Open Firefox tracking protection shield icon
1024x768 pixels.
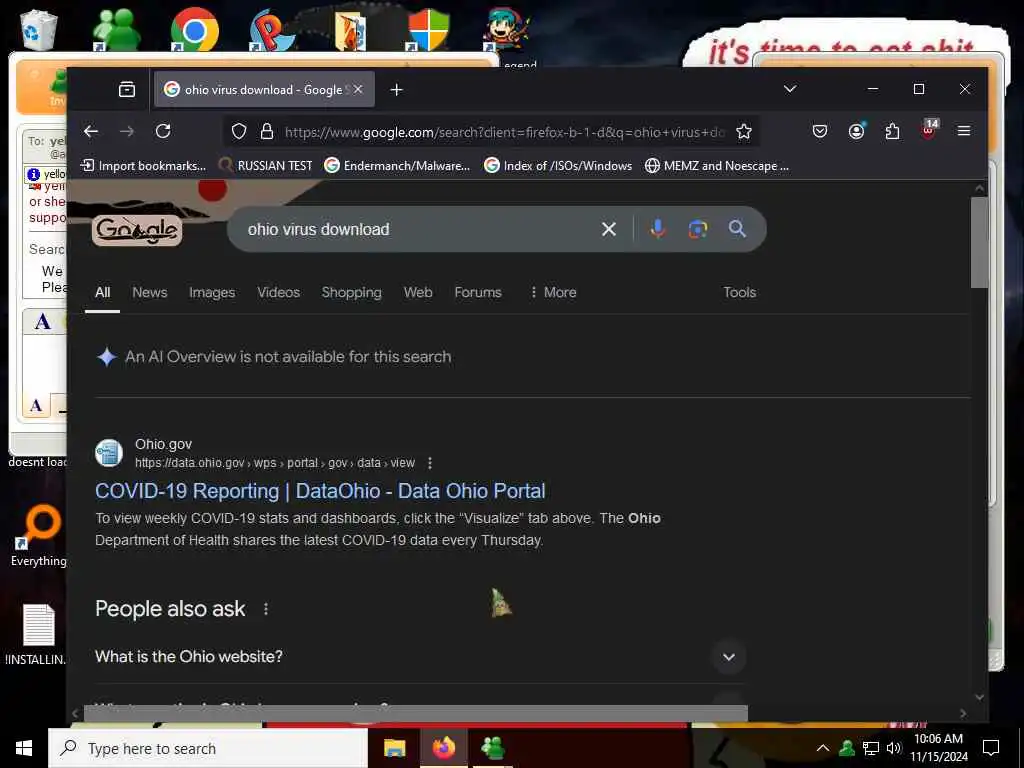[x=239, y=132]
